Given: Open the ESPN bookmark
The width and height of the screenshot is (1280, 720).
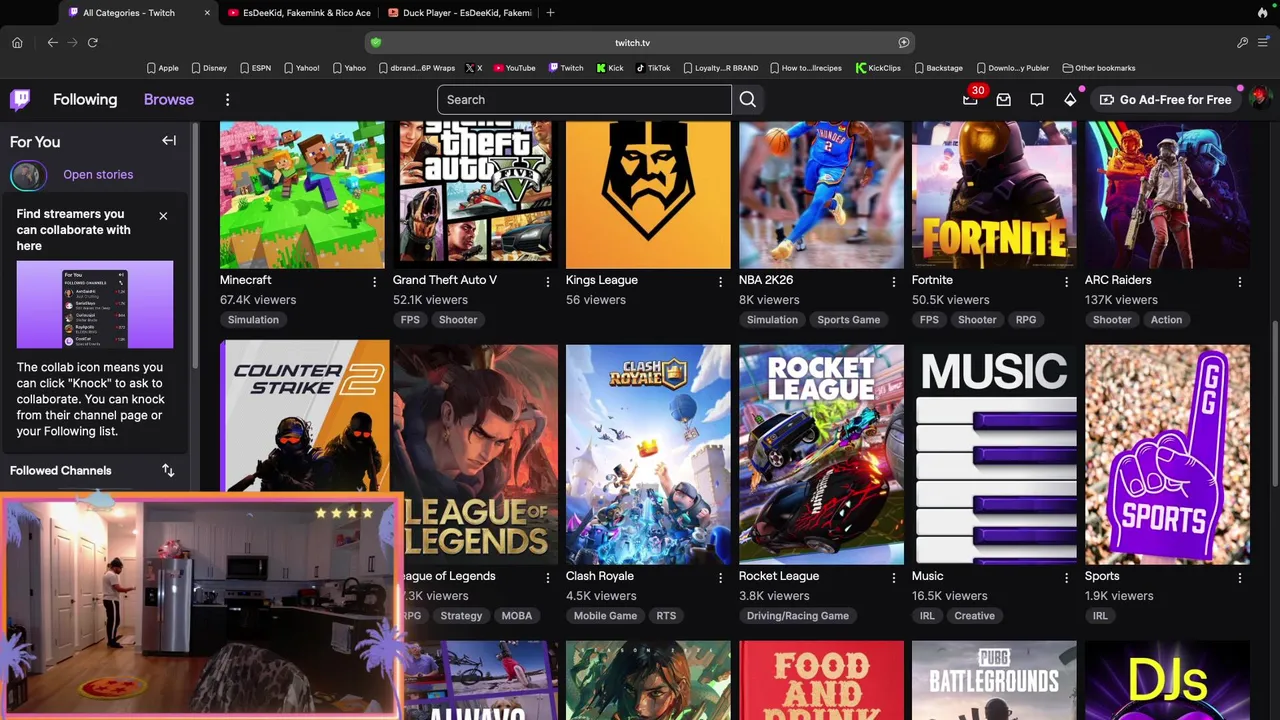Looking at the screenshot, I should tap(255, 68).
